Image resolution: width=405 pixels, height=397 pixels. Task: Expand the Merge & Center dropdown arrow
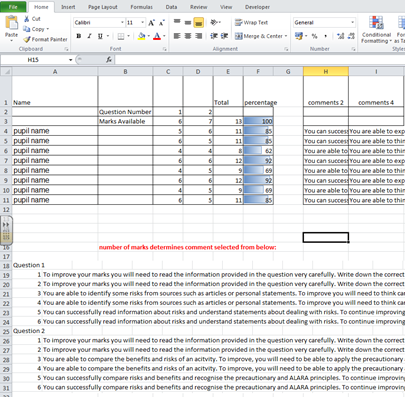[x=286, y=36]
